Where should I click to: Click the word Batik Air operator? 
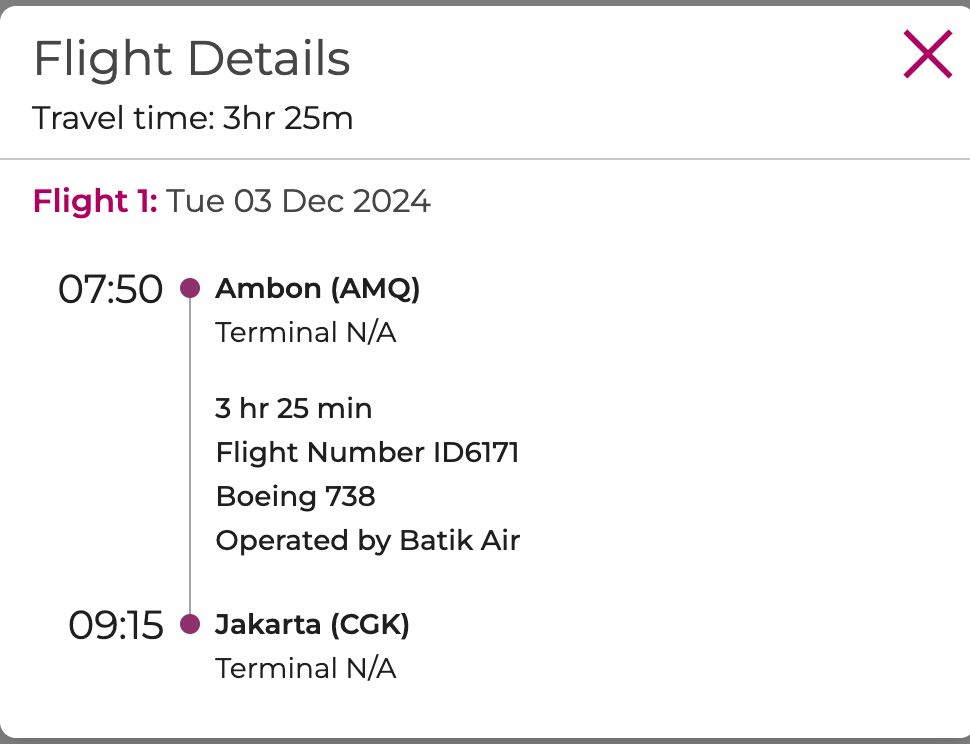click(x=460, y=540)
